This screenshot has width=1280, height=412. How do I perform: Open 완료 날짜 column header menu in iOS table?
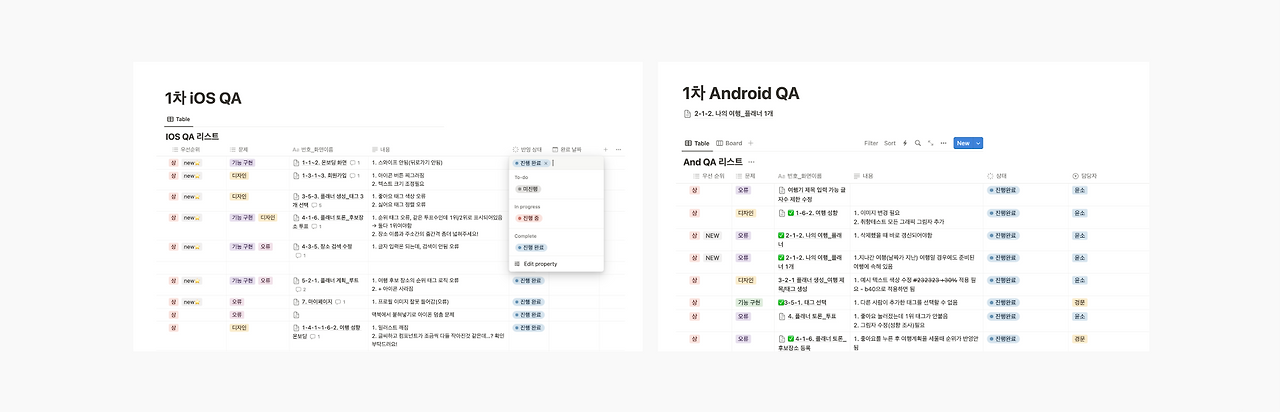pyautogui.click(x=566, y=149)
